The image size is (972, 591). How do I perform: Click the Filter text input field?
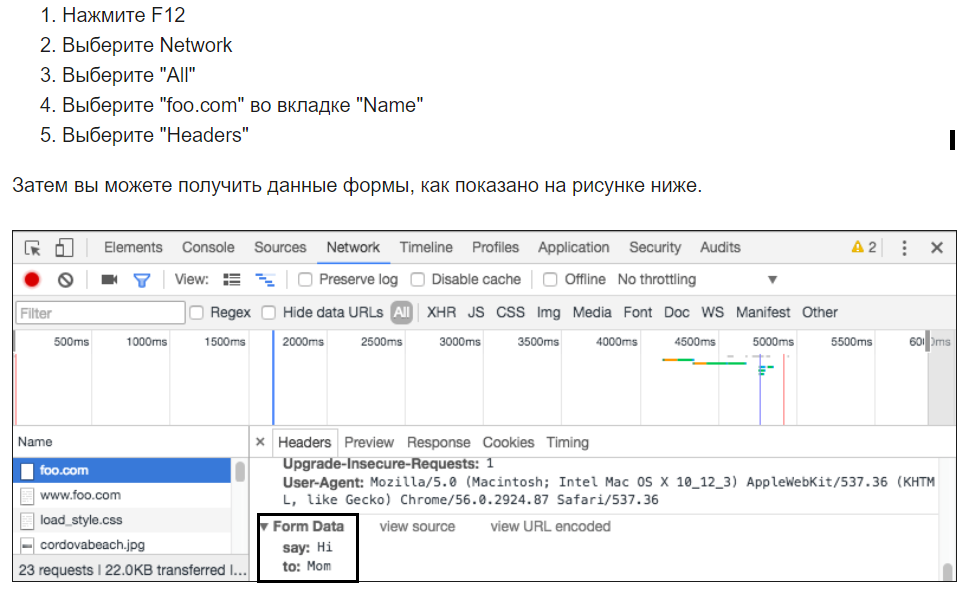coord(100,313)
